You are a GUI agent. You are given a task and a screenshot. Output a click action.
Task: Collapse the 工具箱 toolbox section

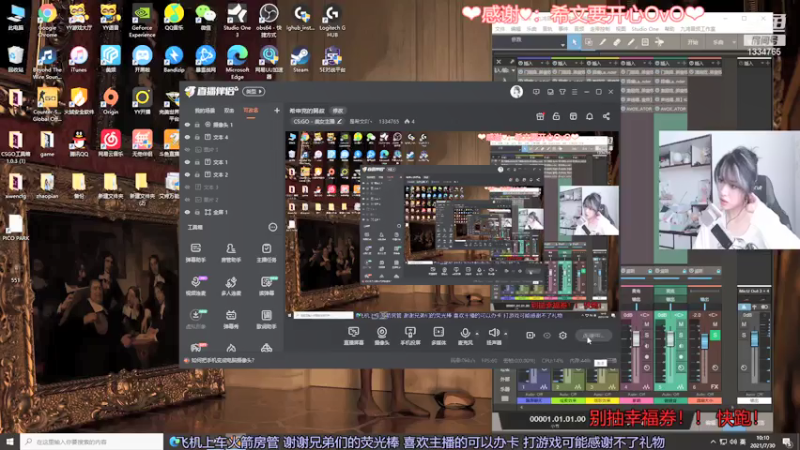272,227
